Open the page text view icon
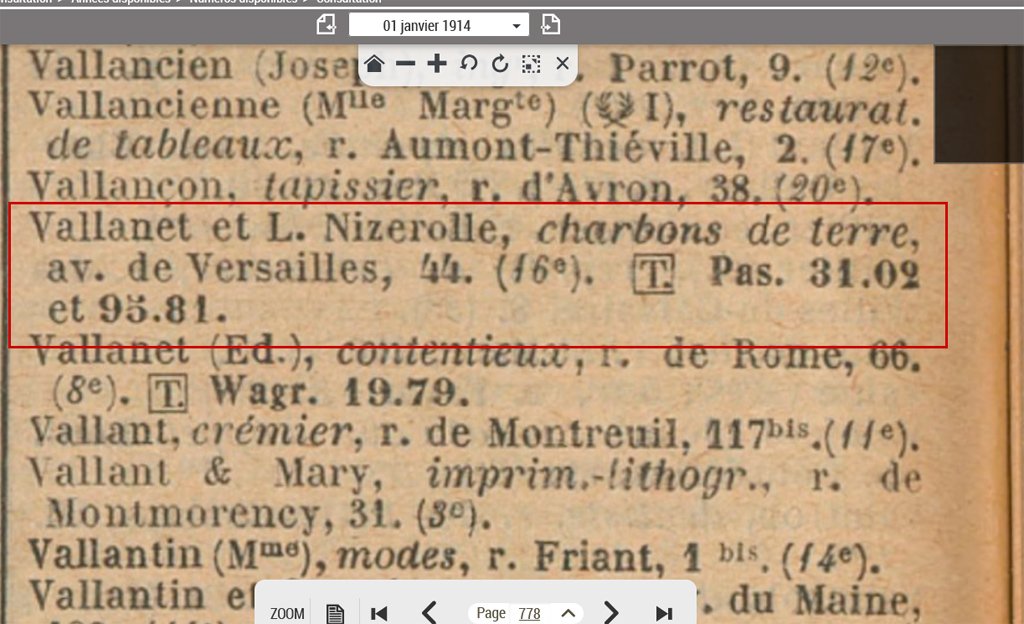 335,614
